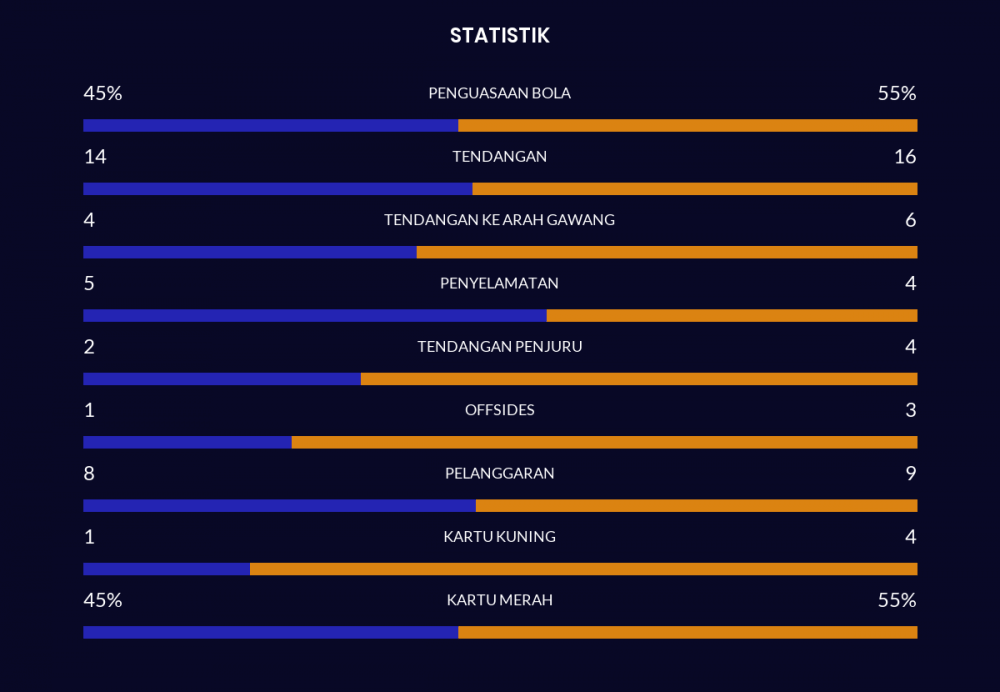1000x692 pixels.
Task: Click orange segment of the Tendangan bar
Action: pos(694,189)
